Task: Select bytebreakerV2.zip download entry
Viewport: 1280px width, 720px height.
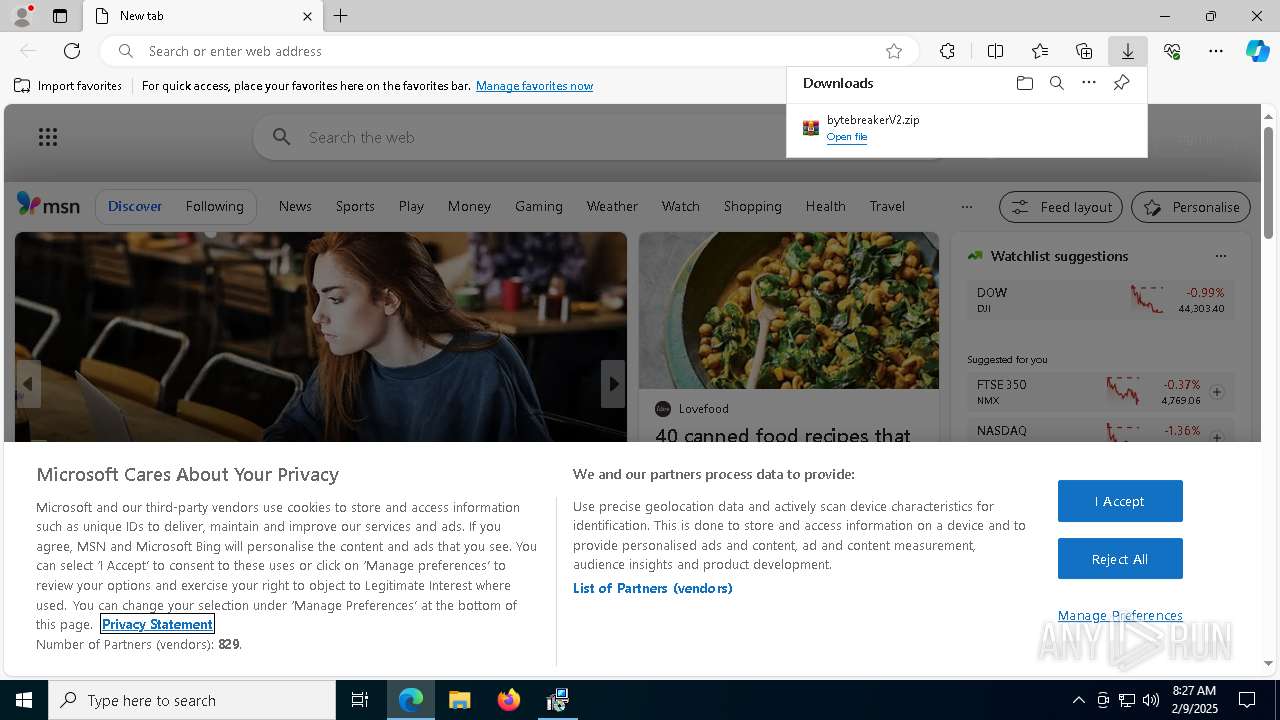Action: click(966, 128)
